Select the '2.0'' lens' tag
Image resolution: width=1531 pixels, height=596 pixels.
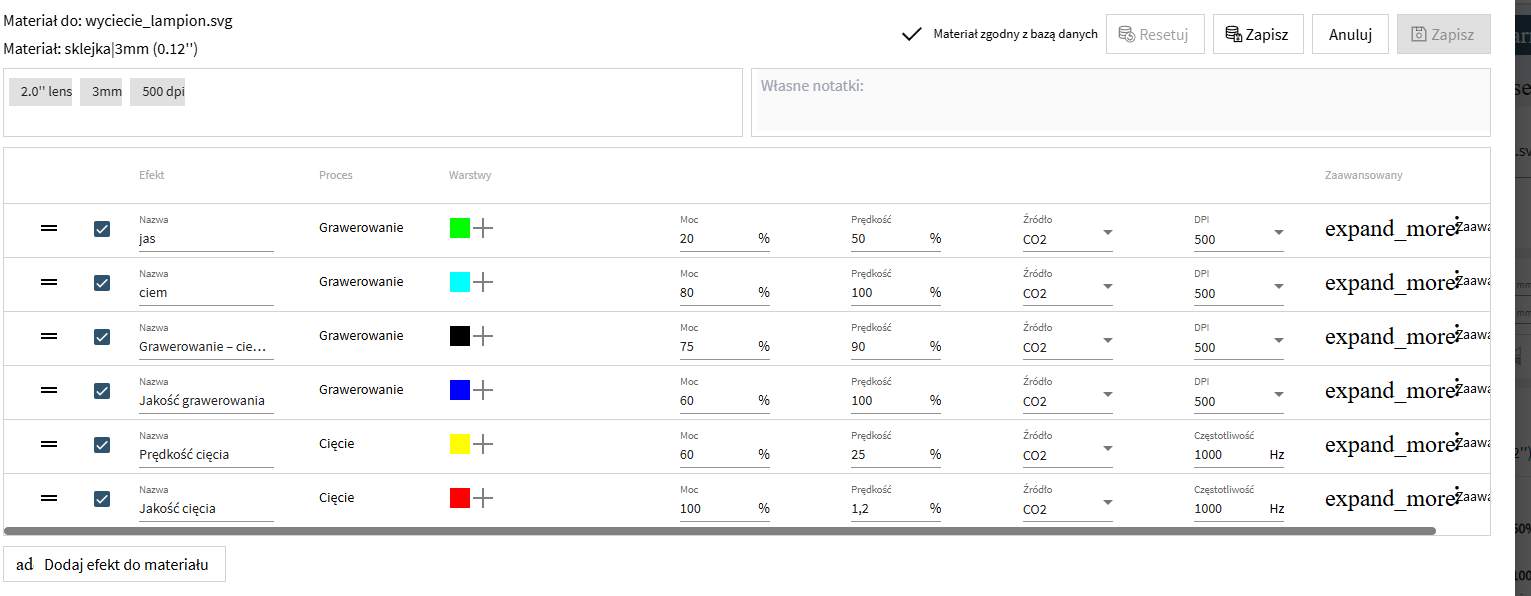(41, 92)
